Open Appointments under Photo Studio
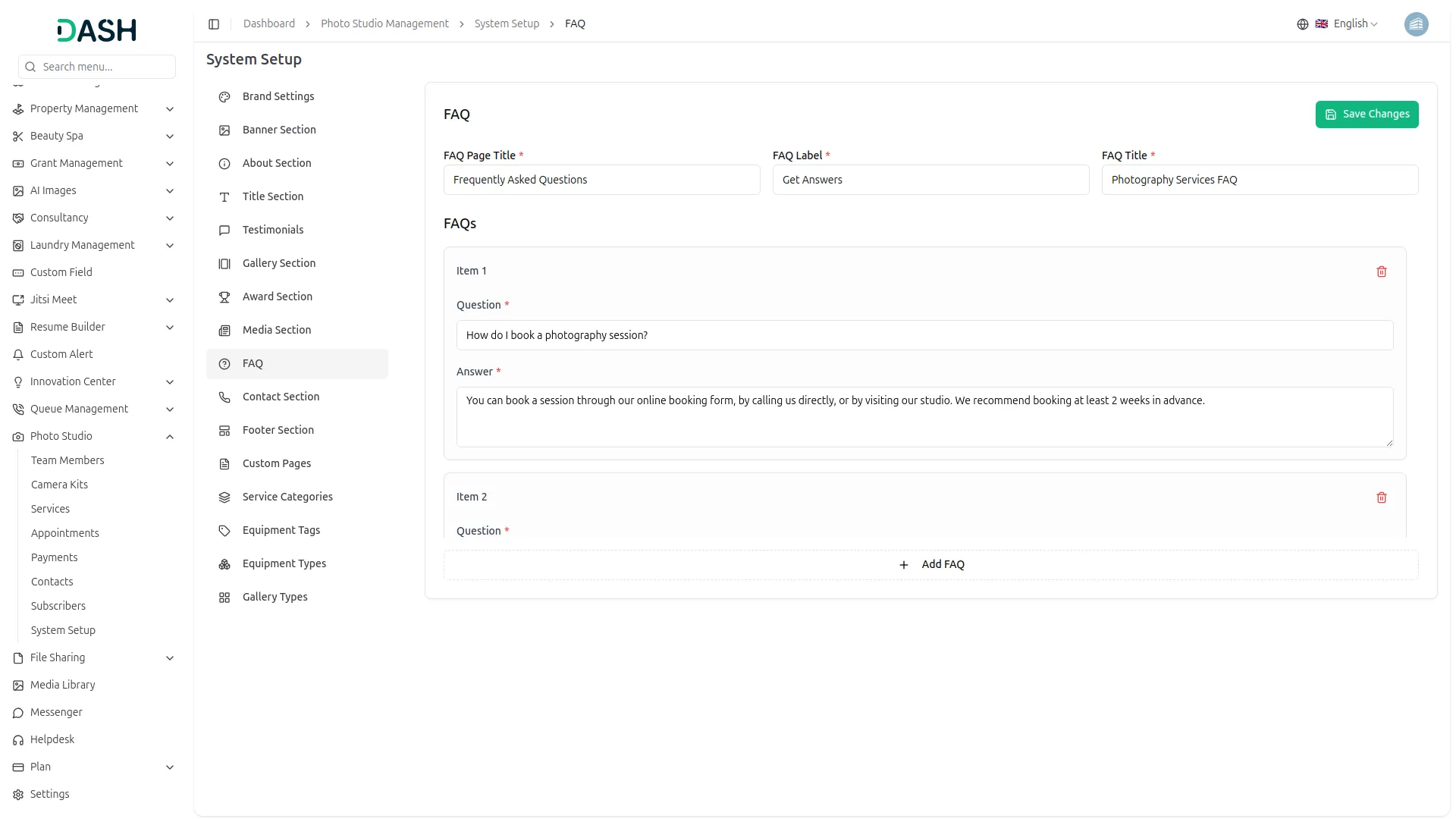Screen dimensions: 1456x819 click(x=65, y=533)
